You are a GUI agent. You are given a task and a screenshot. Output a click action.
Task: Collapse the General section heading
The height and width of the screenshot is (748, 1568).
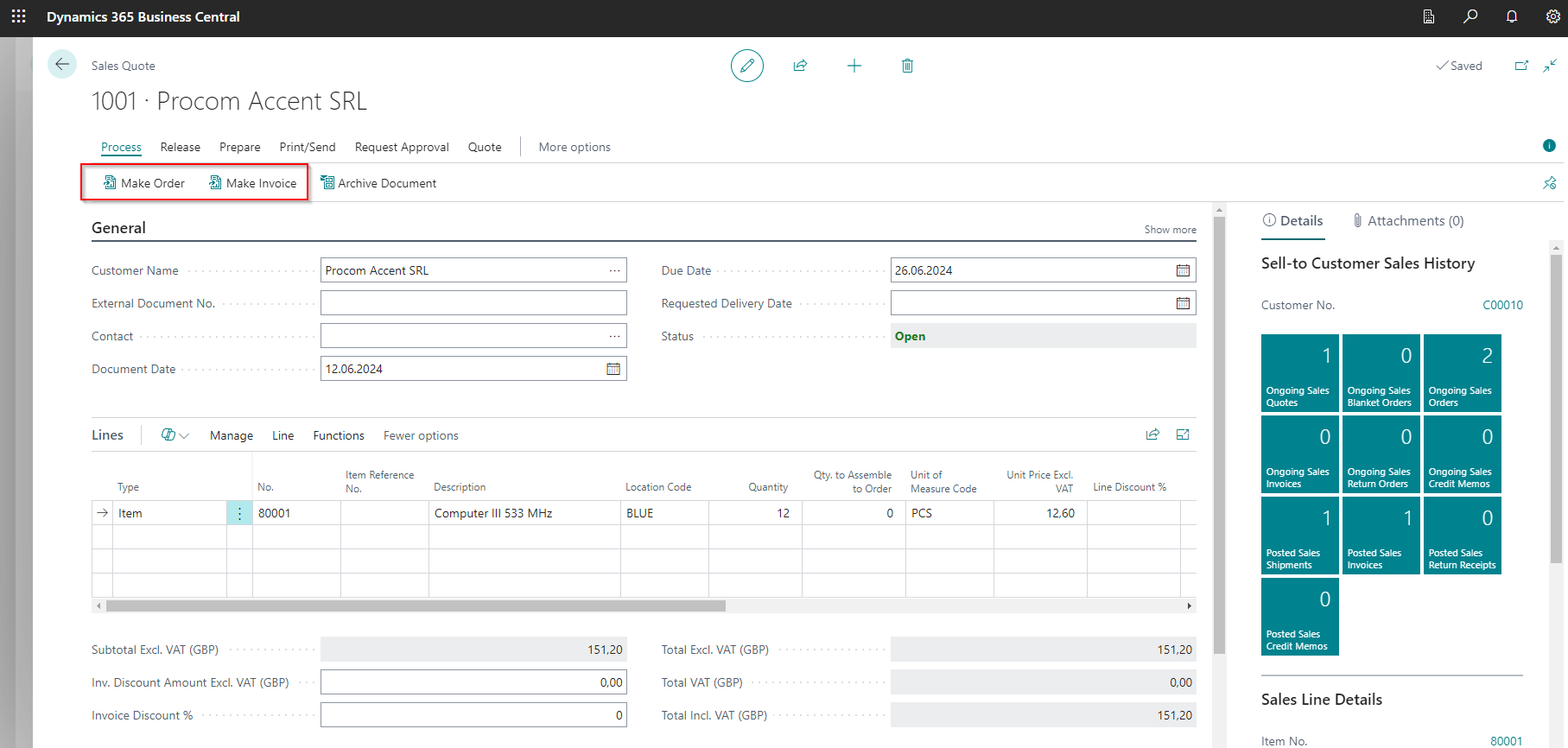[118, 228]
